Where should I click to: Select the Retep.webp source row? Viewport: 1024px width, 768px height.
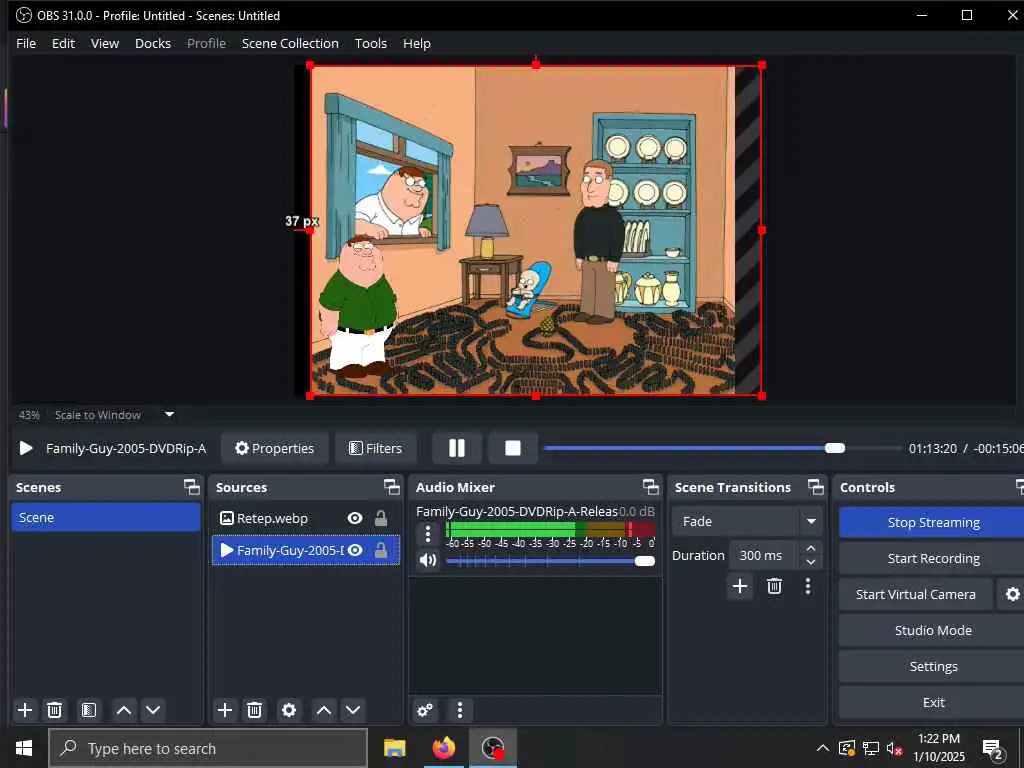[x=306, y=518]
